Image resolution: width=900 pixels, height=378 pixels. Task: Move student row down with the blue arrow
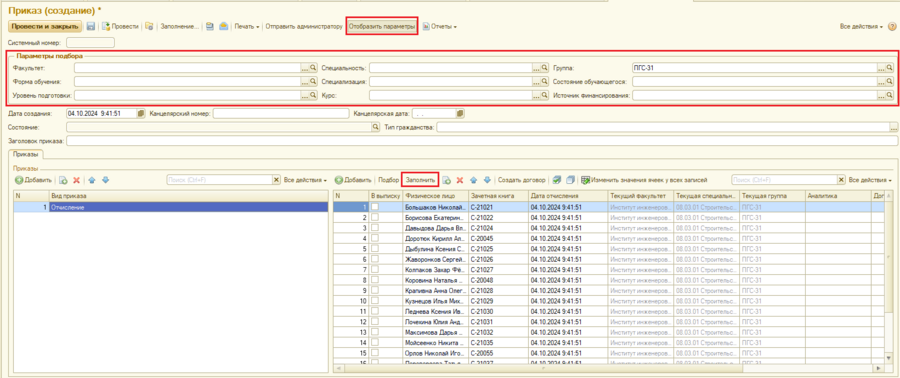[487, 180]
